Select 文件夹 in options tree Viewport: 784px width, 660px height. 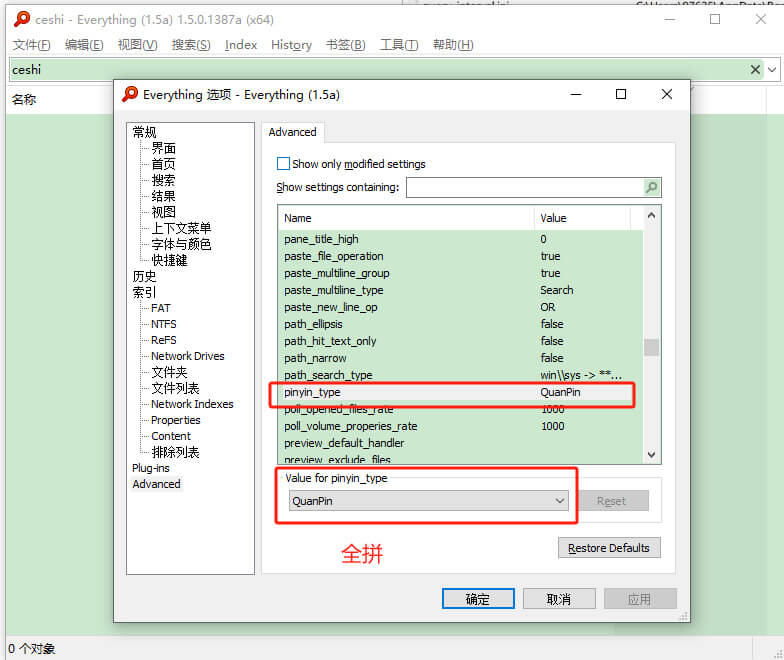pos(170,372)
